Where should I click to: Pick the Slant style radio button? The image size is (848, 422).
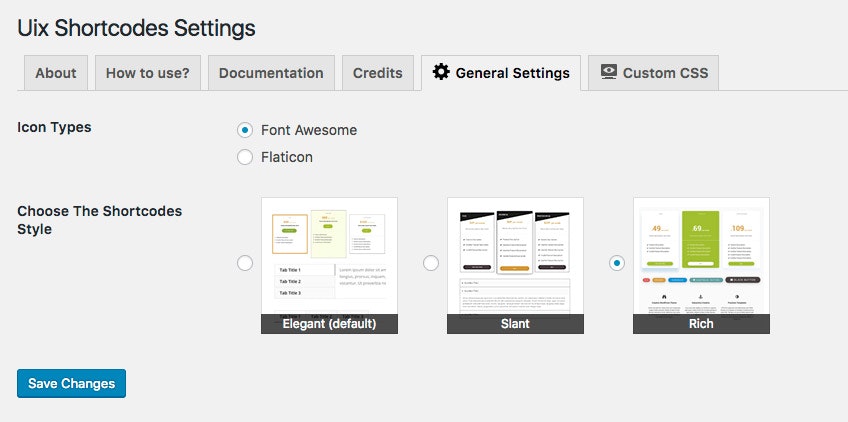430,263
